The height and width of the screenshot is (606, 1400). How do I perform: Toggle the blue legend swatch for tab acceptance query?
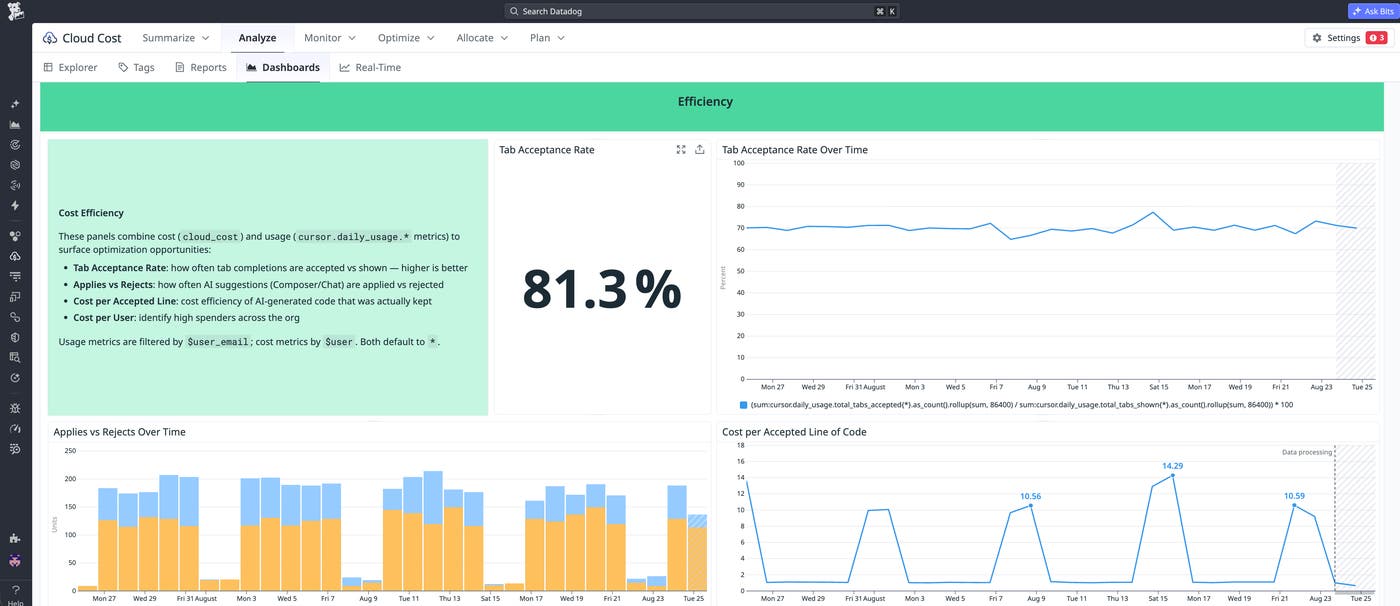pos(743,405)
